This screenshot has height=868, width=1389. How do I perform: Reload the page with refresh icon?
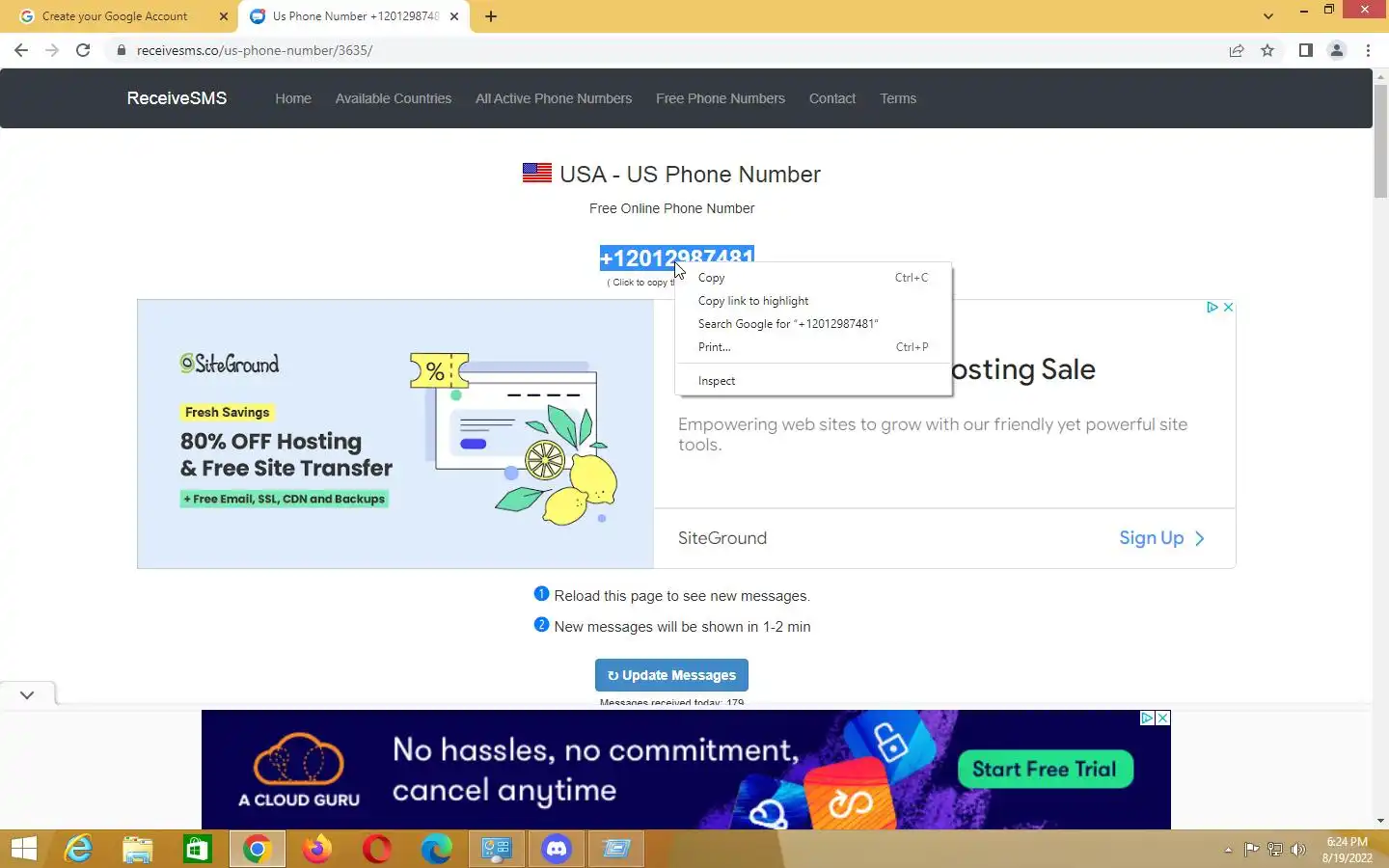(x=83, y=50)
